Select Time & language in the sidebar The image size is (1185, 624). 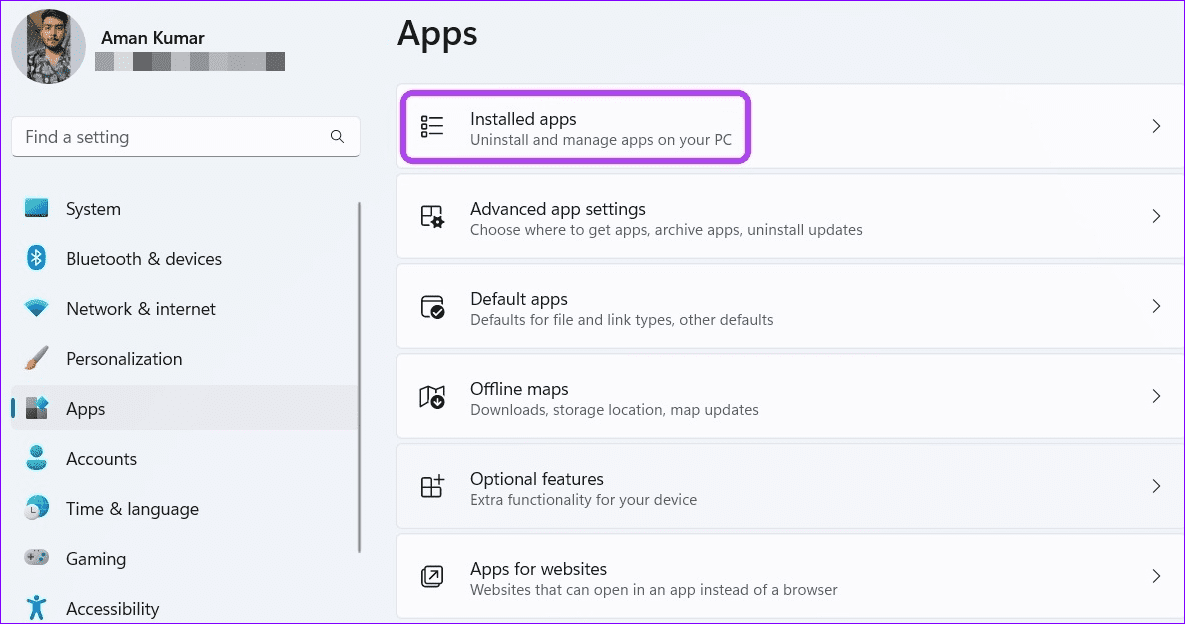(132, 508)
